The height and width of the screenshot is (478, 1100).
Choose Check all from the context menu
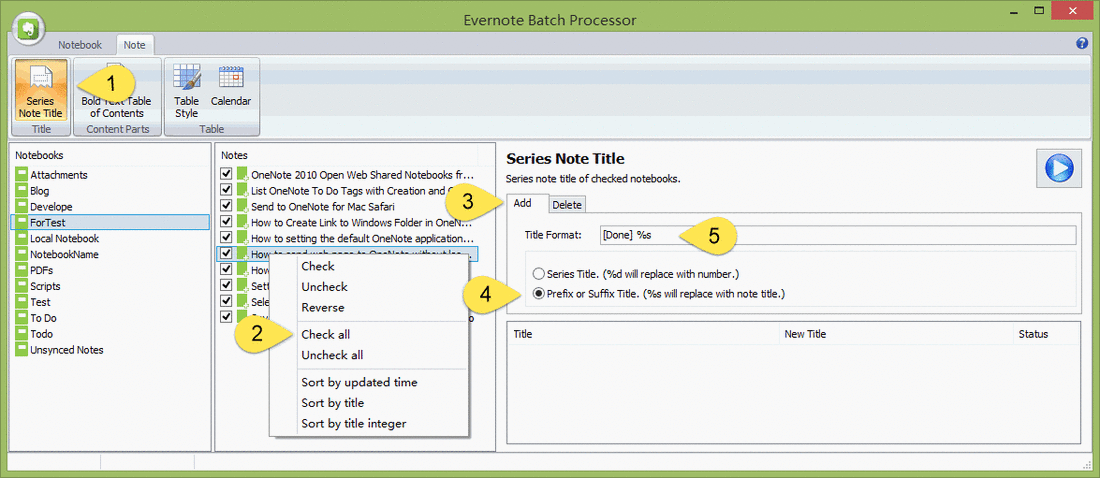point(326,334)
